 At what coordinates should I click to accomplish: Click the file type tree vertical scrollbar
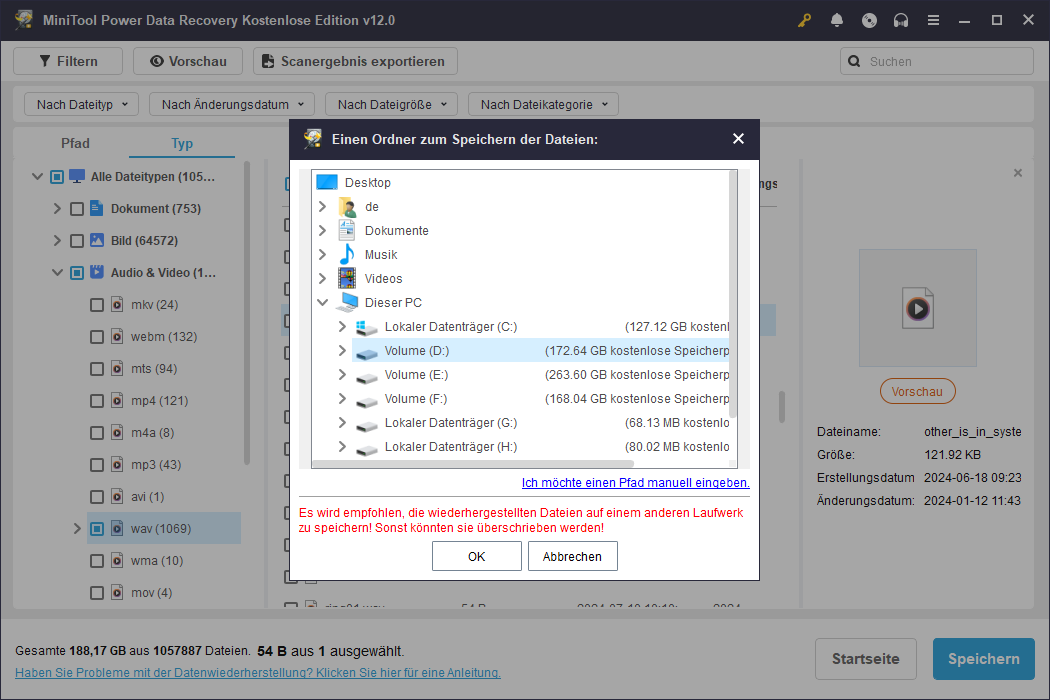pos(246,313)
